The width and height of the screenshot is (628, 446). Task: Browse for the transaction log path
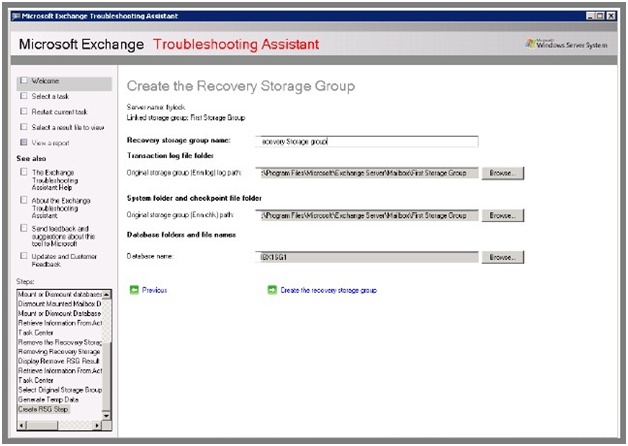point(503,173)
